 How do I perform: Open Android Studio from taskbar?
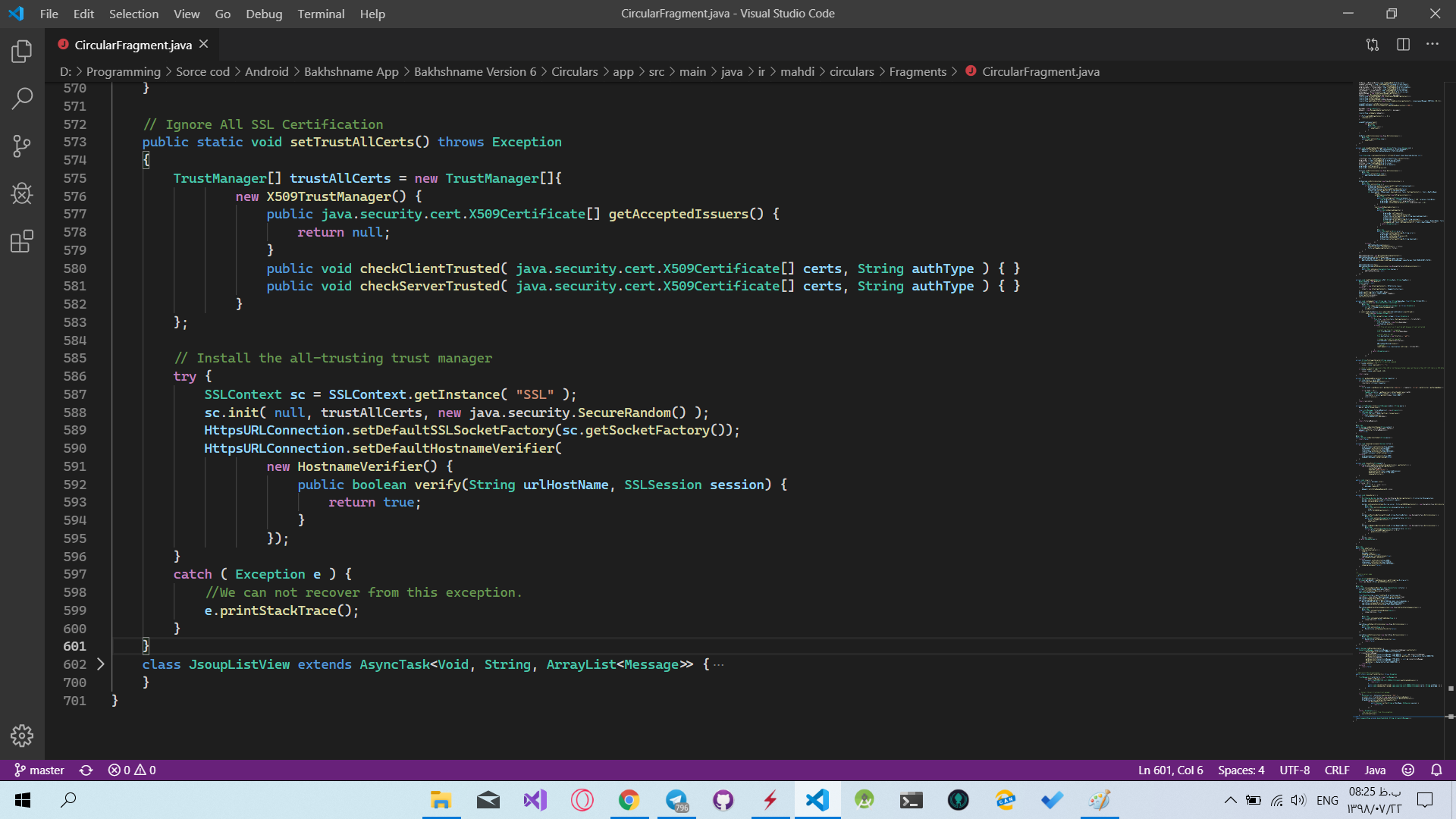click(x=864, y=800)
